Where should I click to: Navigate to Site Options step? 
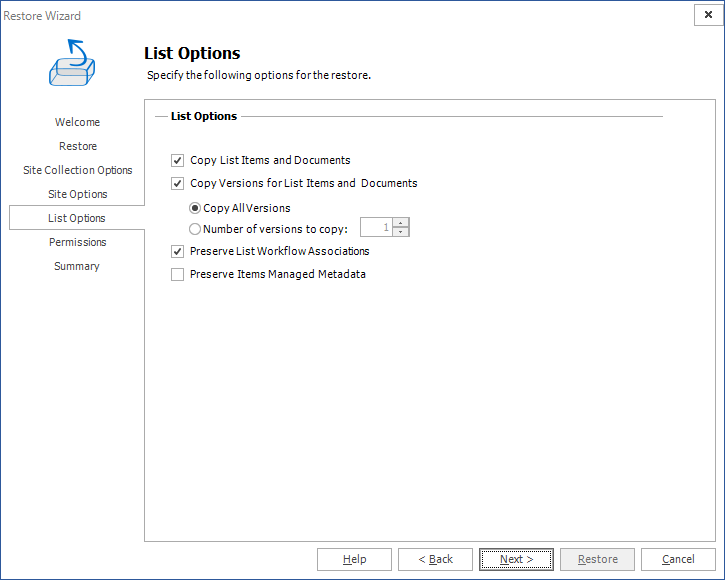tap(77, 194)
